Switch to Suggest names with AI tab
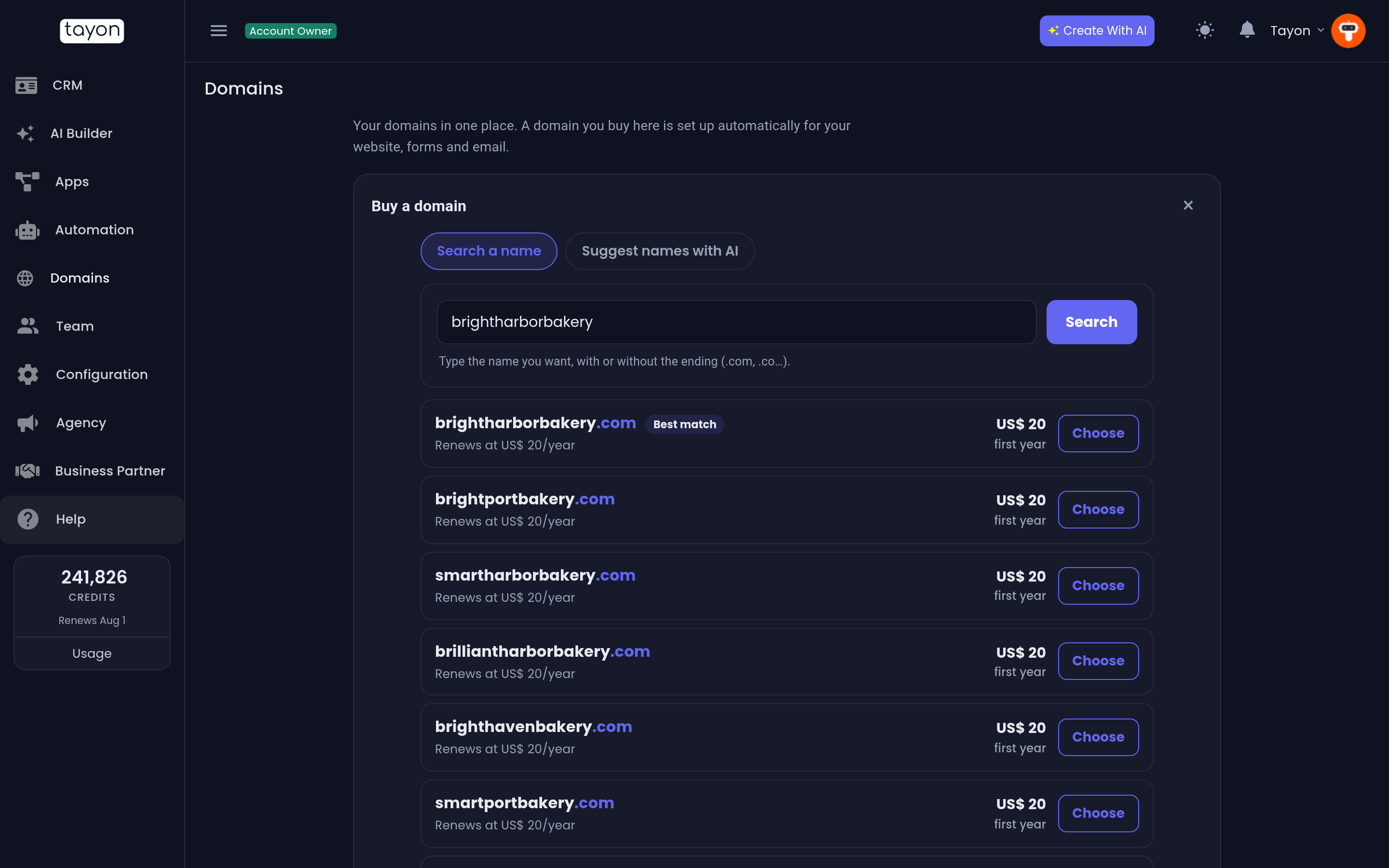 pyautogui.click(x=660, y=251)
